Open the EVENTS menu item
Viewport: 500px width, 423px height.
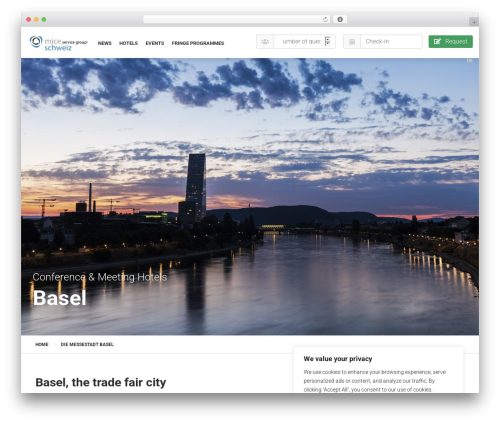tap(155, 43)
